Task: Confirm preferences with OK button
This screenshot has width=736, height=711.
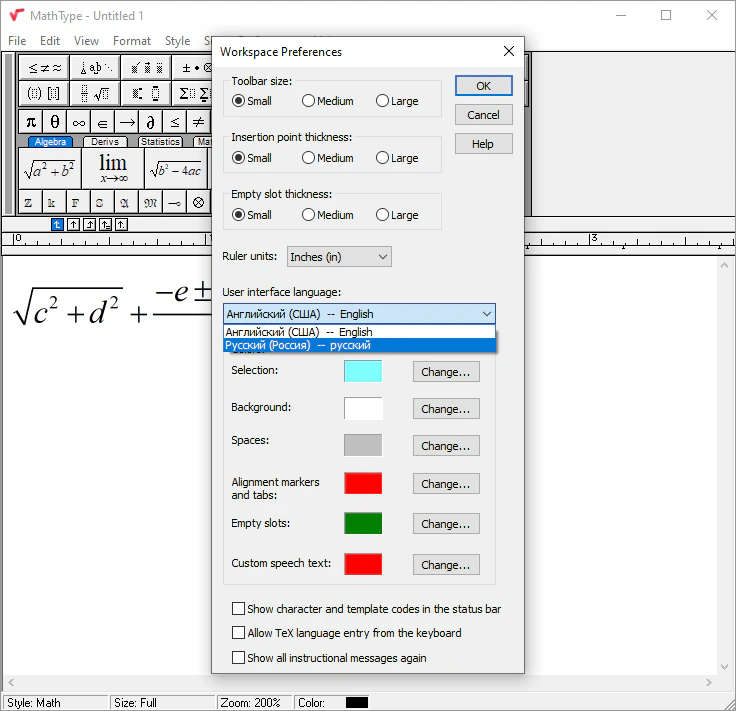Action: (483, 86)
